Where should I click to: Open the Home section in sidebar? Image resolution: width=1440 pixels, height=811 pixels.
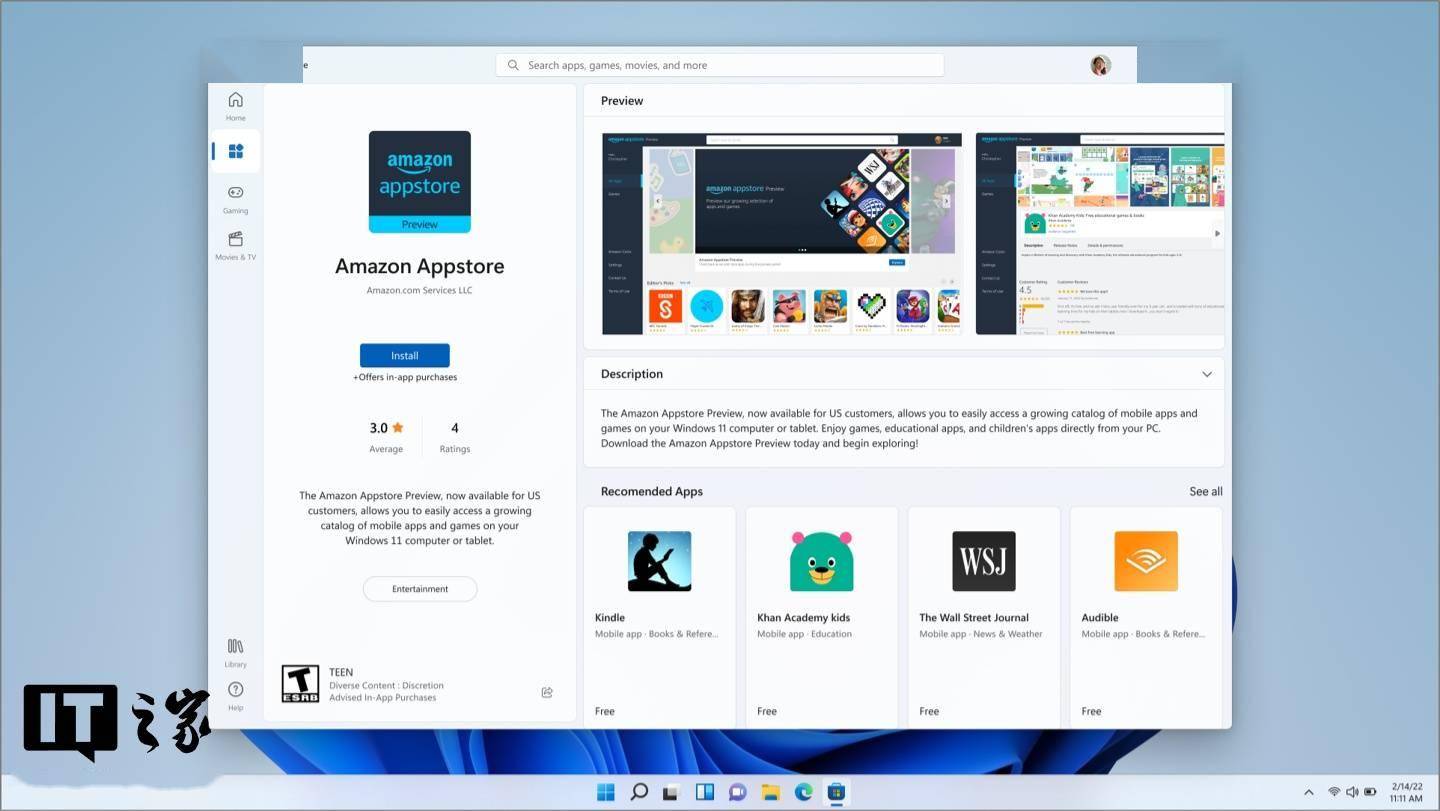pyautogui.click(x=235, y=105)
